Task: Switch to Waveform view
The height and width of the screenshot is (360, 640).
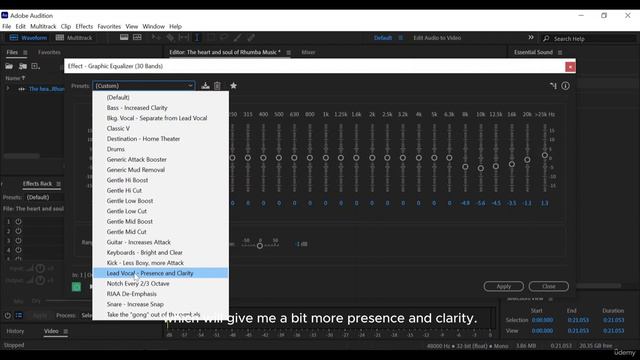Action: 28,38
